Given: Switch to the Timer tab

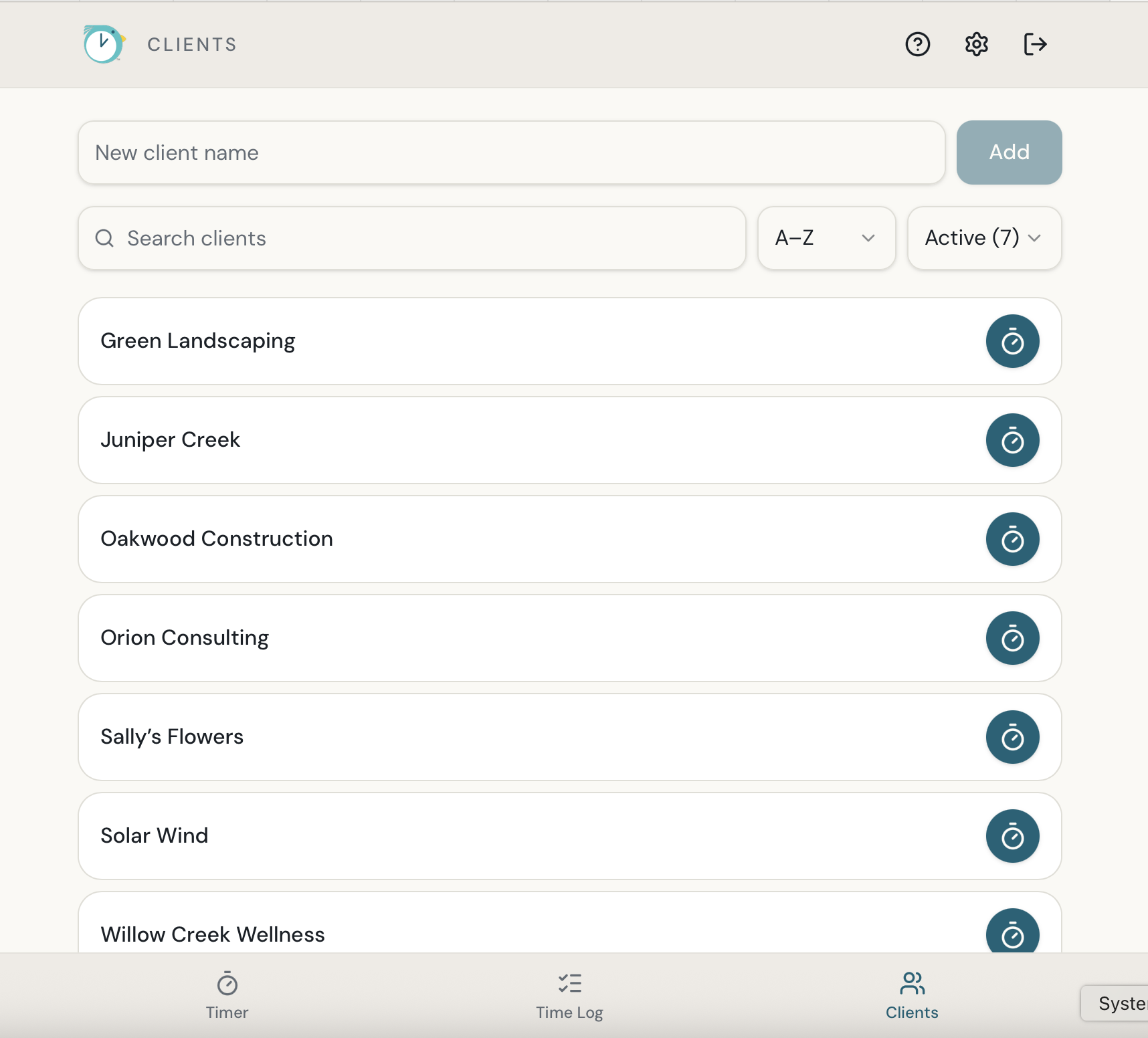Looking at the screenshot, I should (227, 995).
